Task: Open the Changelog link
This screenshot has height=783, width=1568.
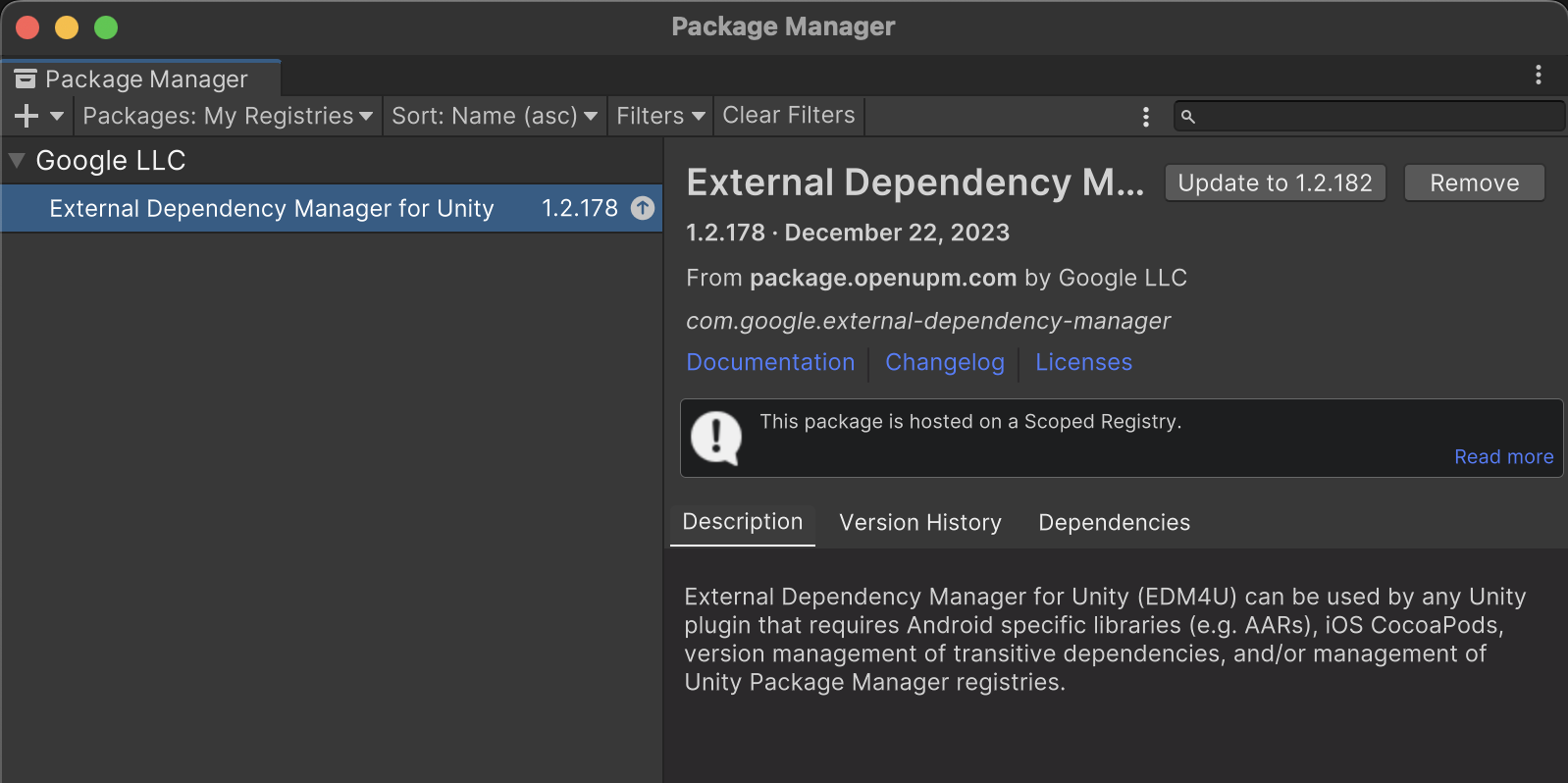Action: pyautogui.click(x=945, y=362)
